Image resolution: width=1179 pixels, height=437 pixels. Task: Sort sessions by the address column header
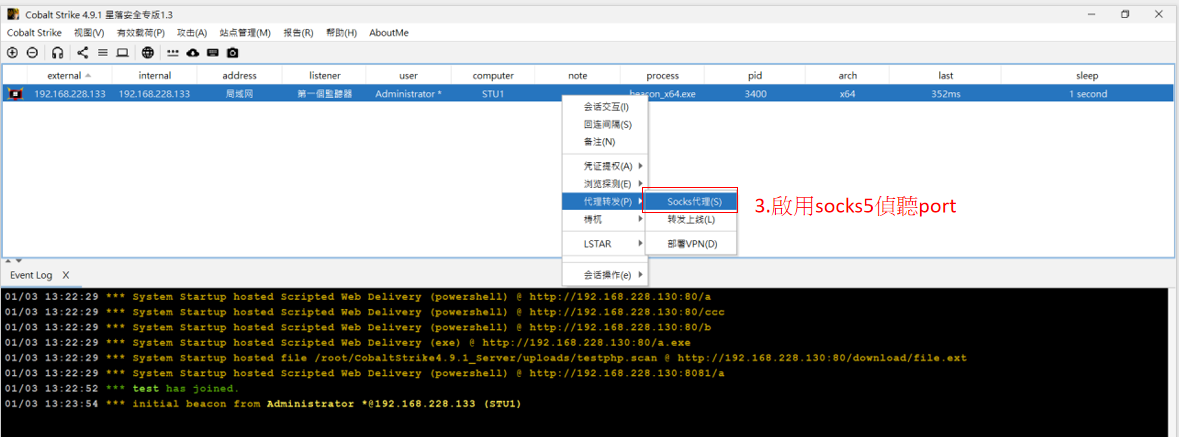[239, 75]
